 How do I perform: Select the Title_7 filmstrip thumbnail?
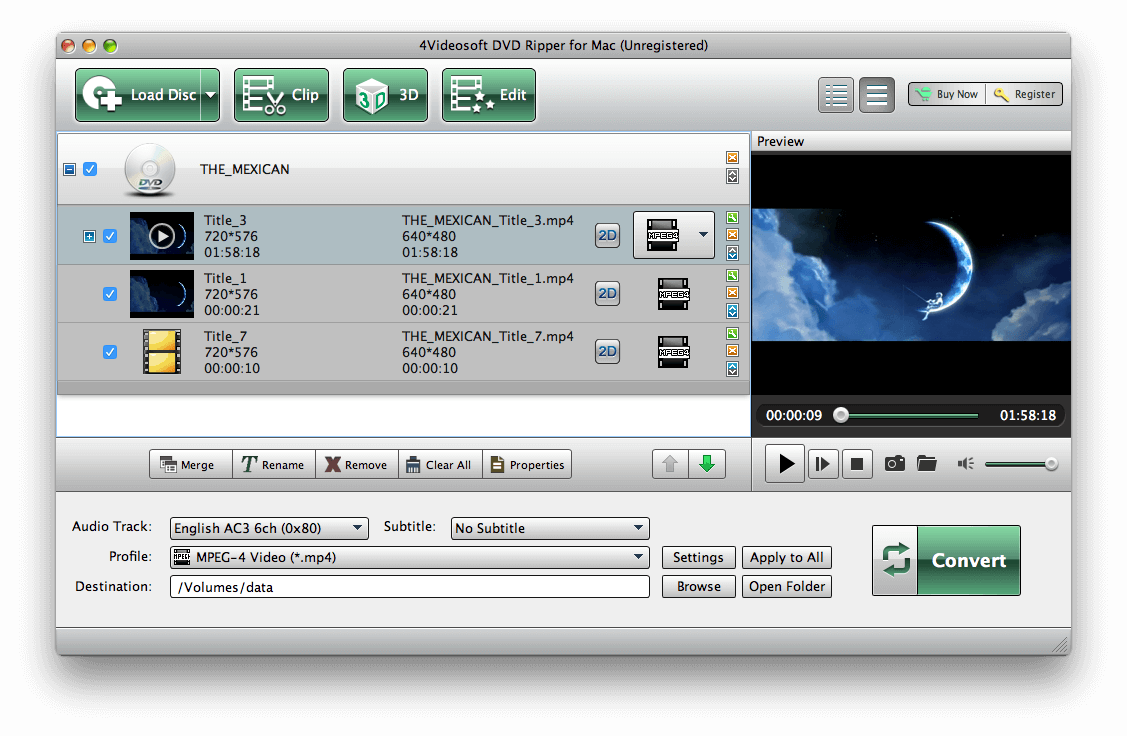(x=162, y=352)
